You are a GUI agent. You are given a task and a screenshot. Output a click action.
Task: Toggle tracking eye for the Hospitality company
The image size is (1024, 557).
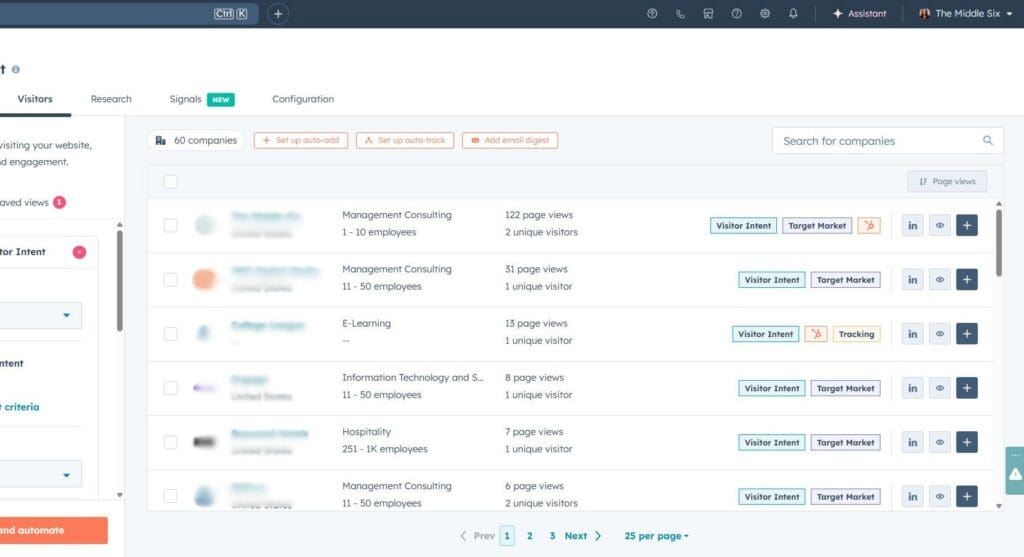940,442
